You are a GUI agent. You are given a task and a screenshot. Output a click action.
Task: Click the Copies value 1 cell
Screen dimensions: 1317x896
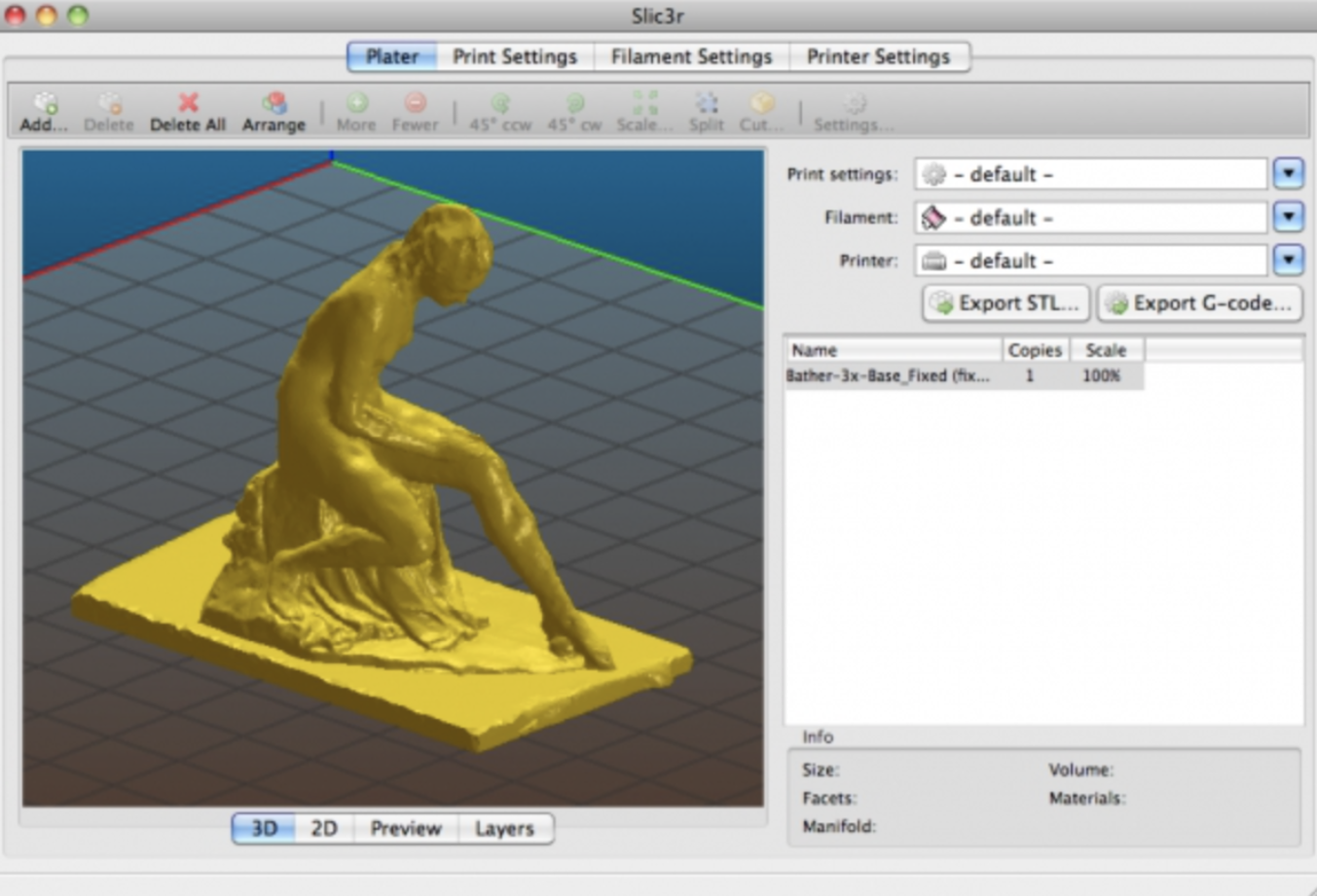[x=1030, y=376]
